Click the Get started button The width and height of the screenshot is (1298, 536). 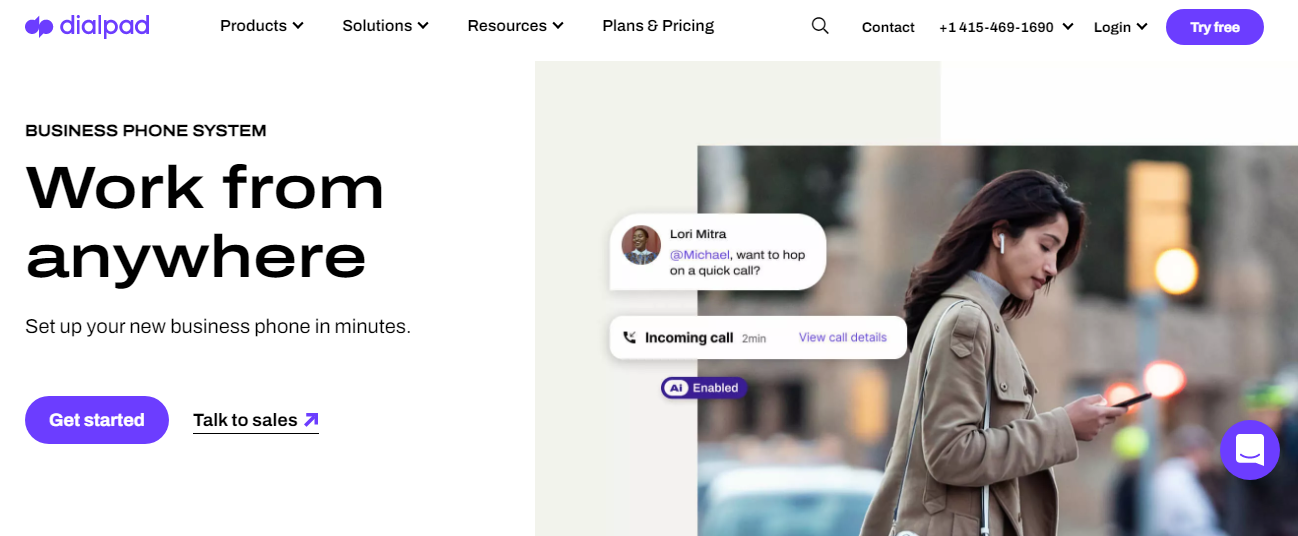(x=97, y=420)
